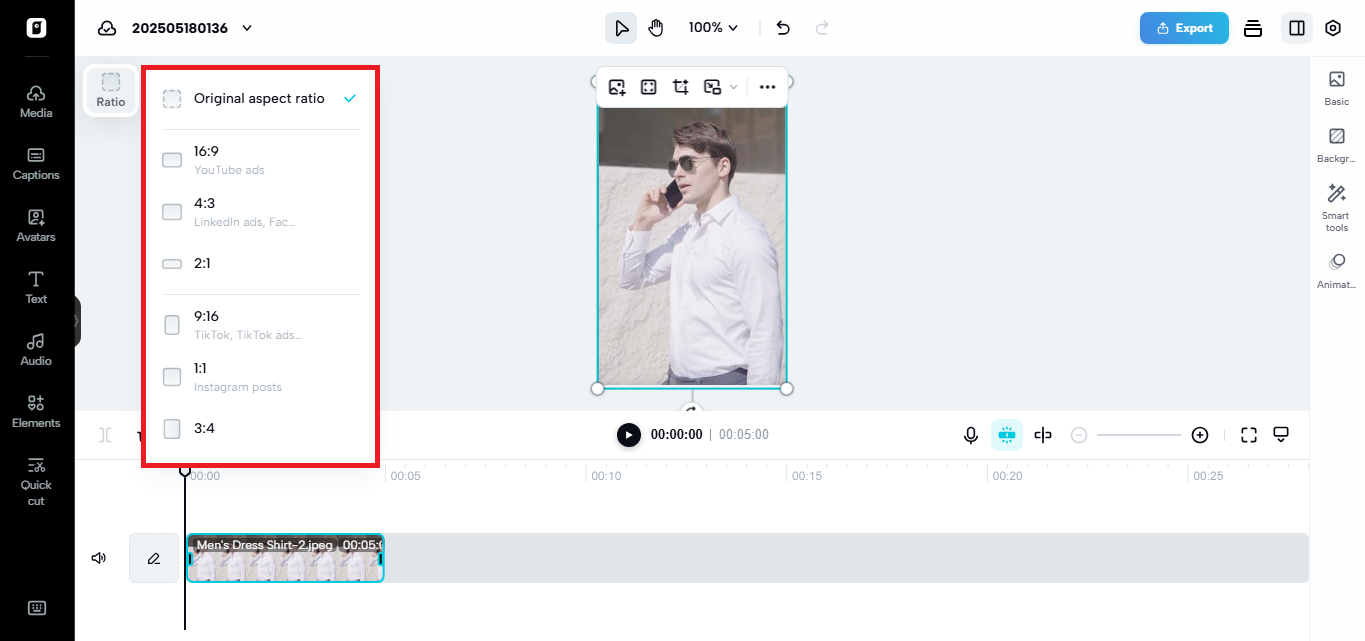Record a voiceover with the microphone icon
Screen dimensions: 1365x641
coord(970,434)
